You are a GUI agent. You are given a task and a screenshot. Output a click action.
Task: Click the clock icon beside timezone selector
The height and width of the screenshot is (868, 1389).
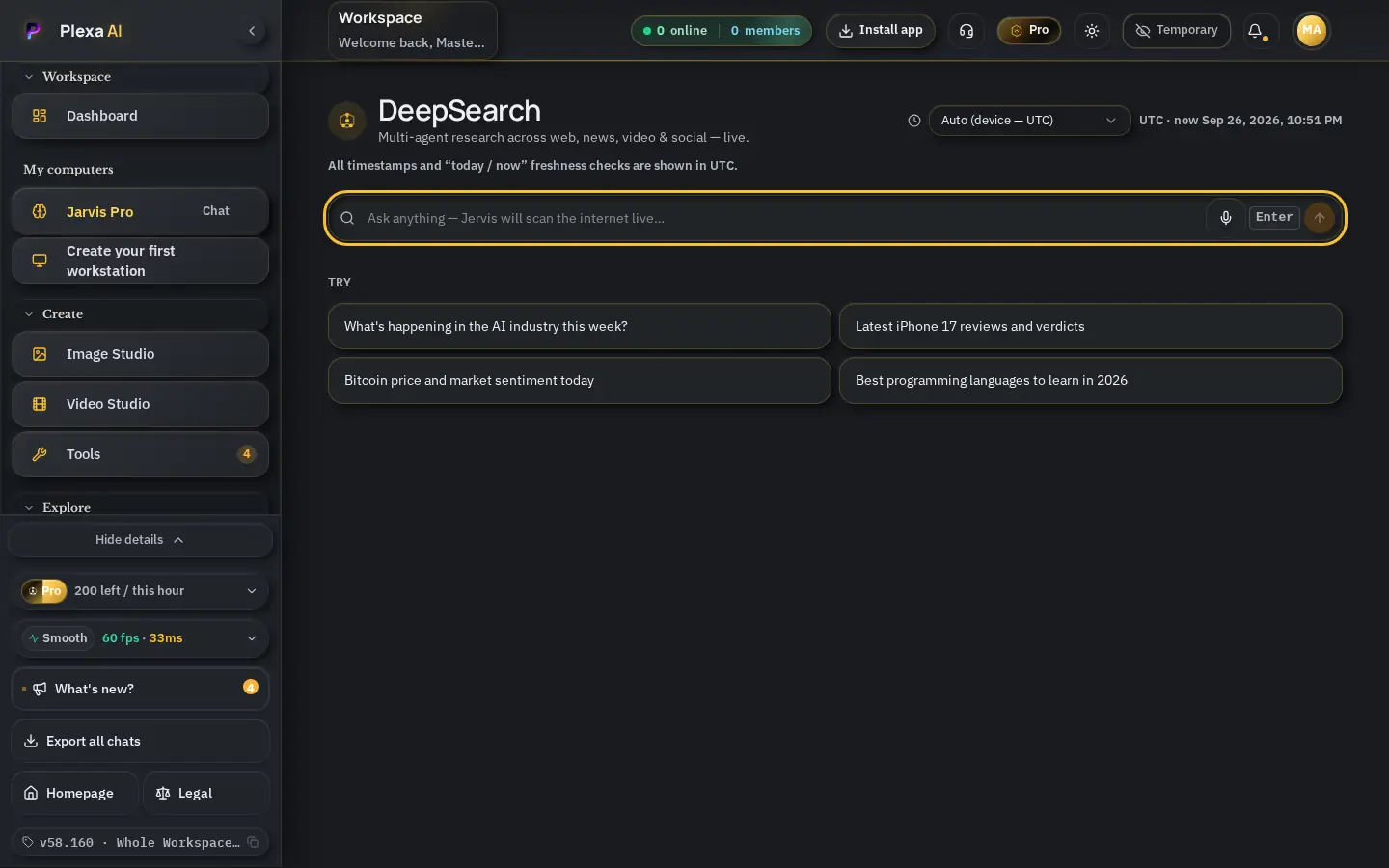(914, 121)
